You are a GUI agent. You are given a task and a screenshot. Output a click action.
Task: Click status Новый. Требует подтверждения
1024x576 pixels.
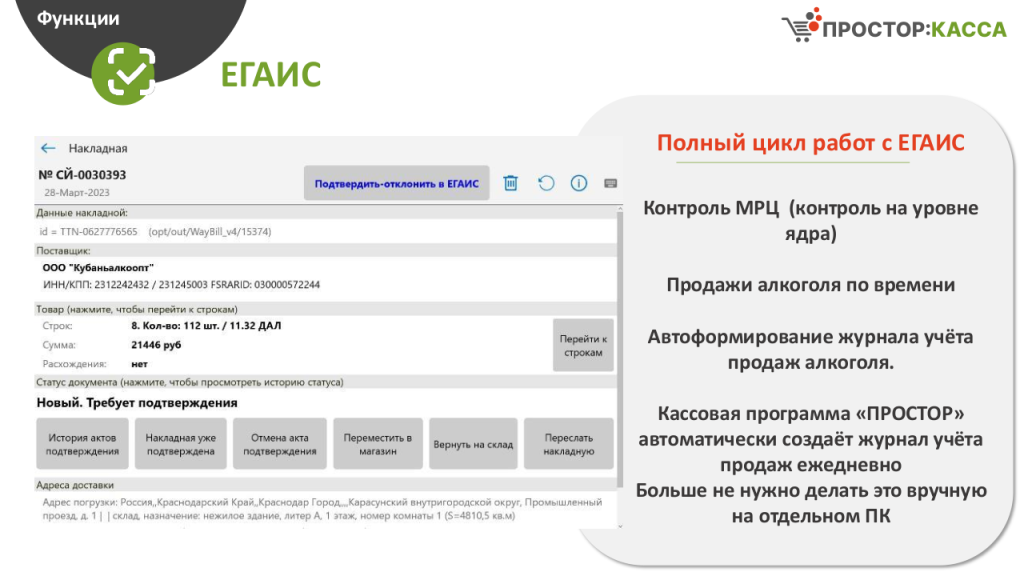(x=137, y=403)
